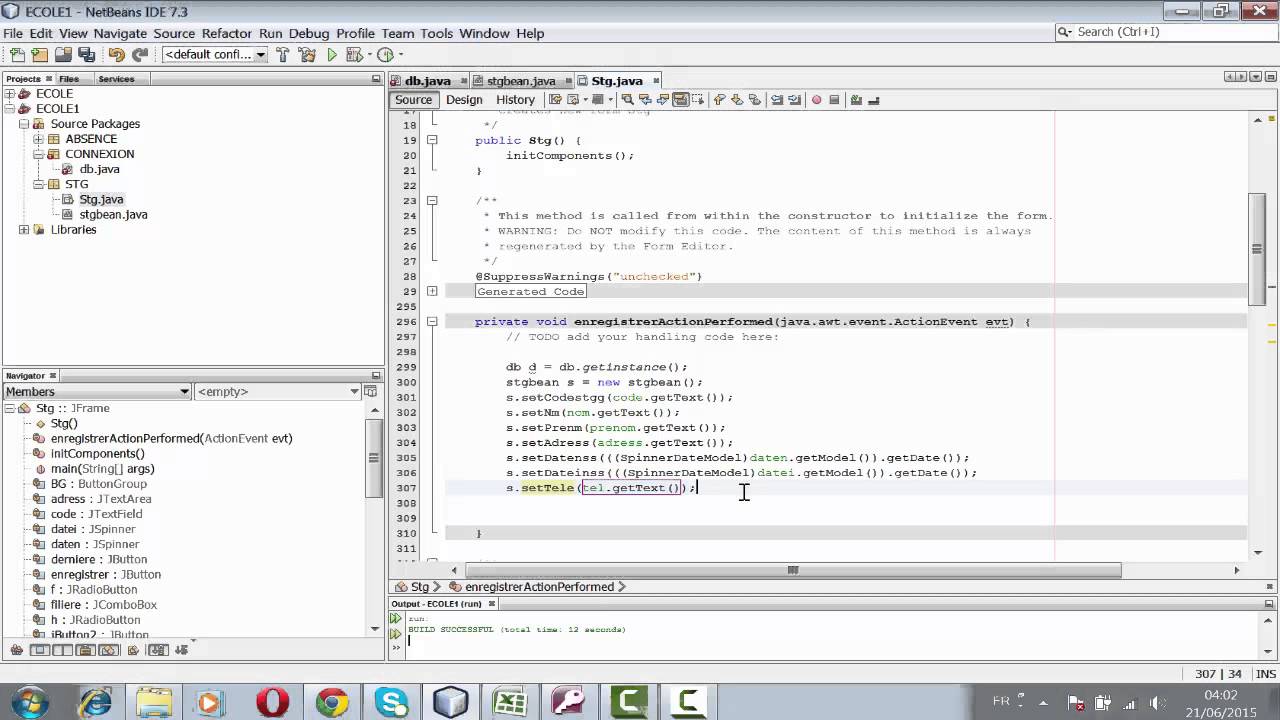Collapse the ECOLE1 project node
This screenshot has height=720, width=1280.
pyautogui.click(x=9, y=109)
